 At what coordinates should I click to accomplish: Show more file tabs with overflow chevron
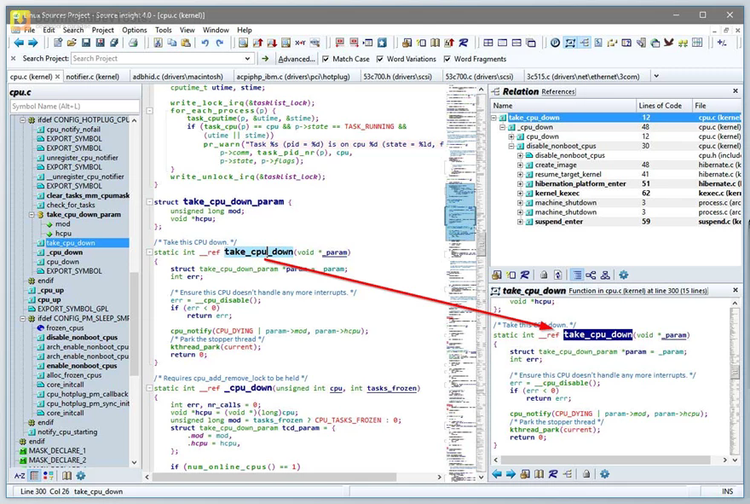pos(656,76)
